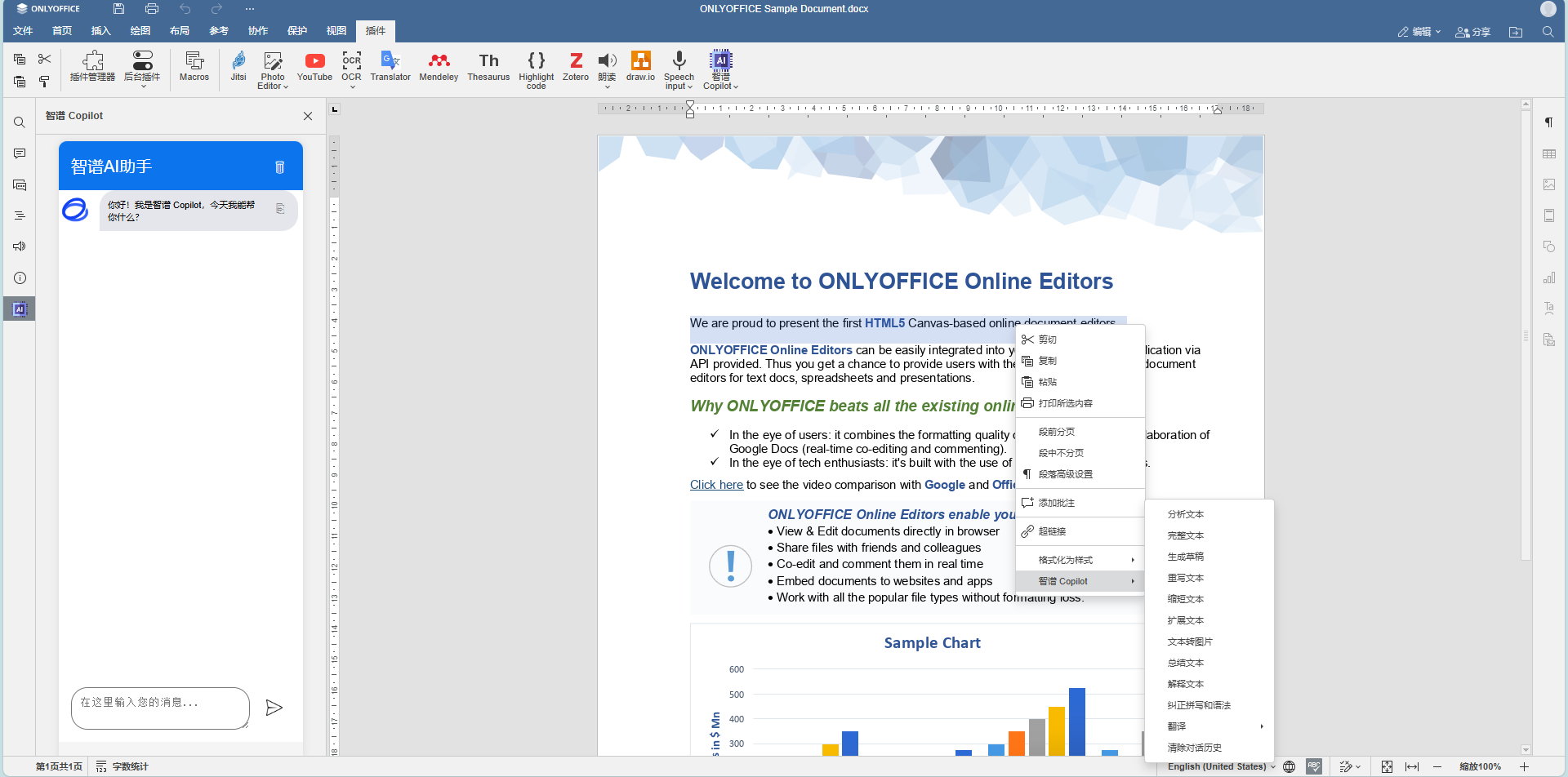The width and height of the screenshot is (1568, 777).
Task: Click the fit to width icon
Action: (x=1412, y=766)
